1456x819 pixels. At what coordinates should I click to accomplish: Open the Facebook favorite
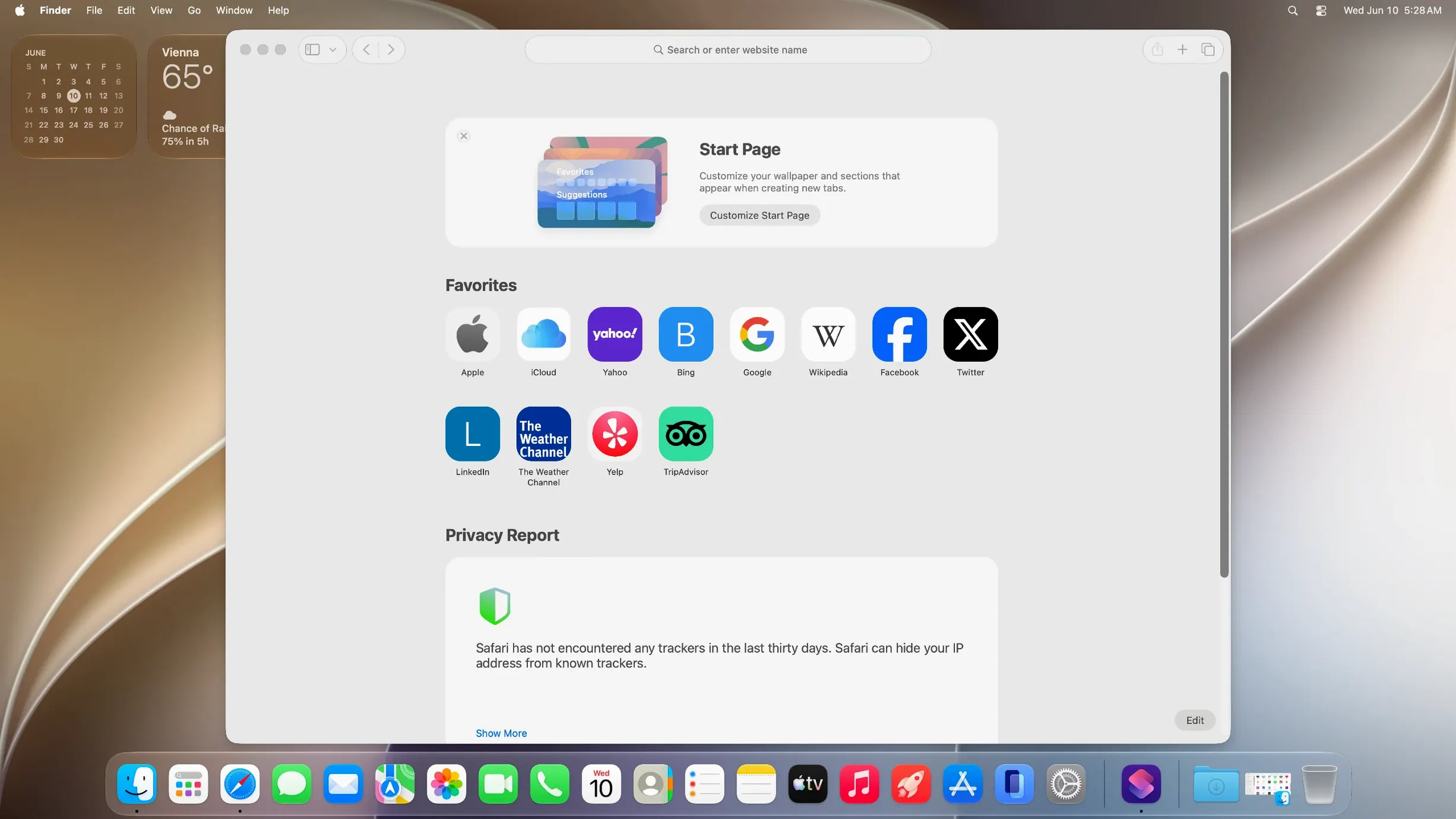pos(900,334)
